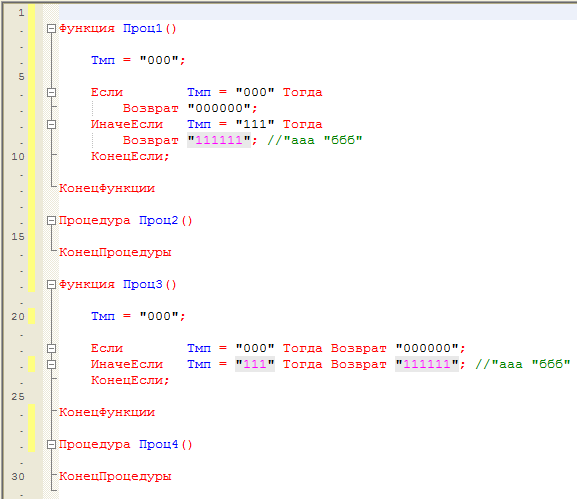Click the Процедура keyword before Проц4
Screen dimensions: 577x499
point(95,445)
